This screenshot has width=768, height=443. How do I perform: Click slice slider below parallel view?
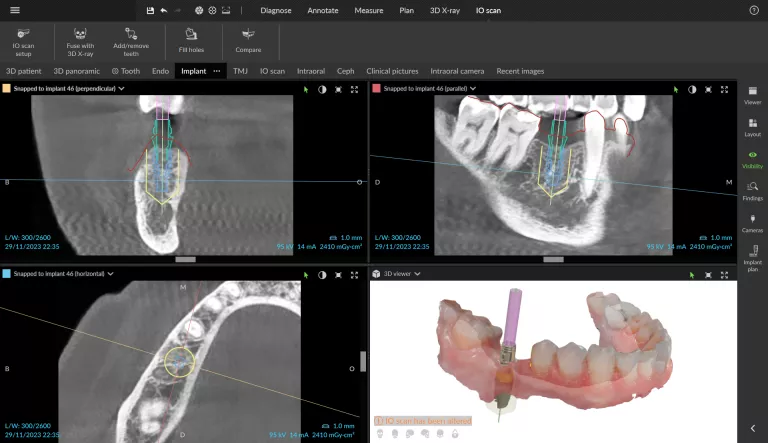pyautogui.click(x=553, y=259)
